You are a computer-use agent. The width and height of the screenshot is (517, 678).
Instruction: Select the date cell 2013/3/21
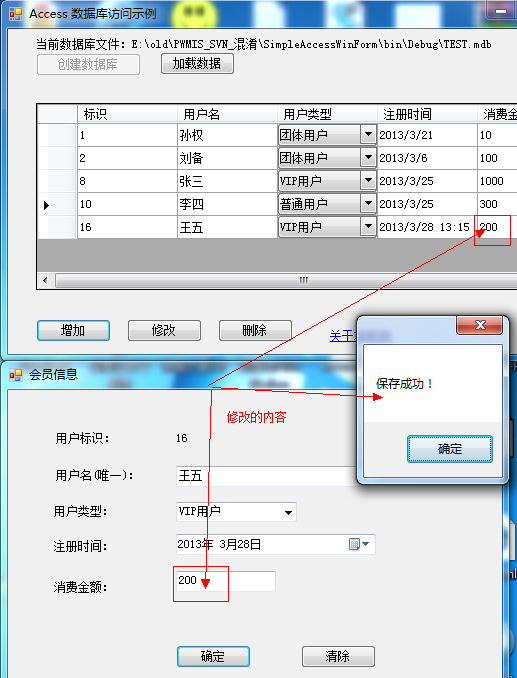point(427,135)
